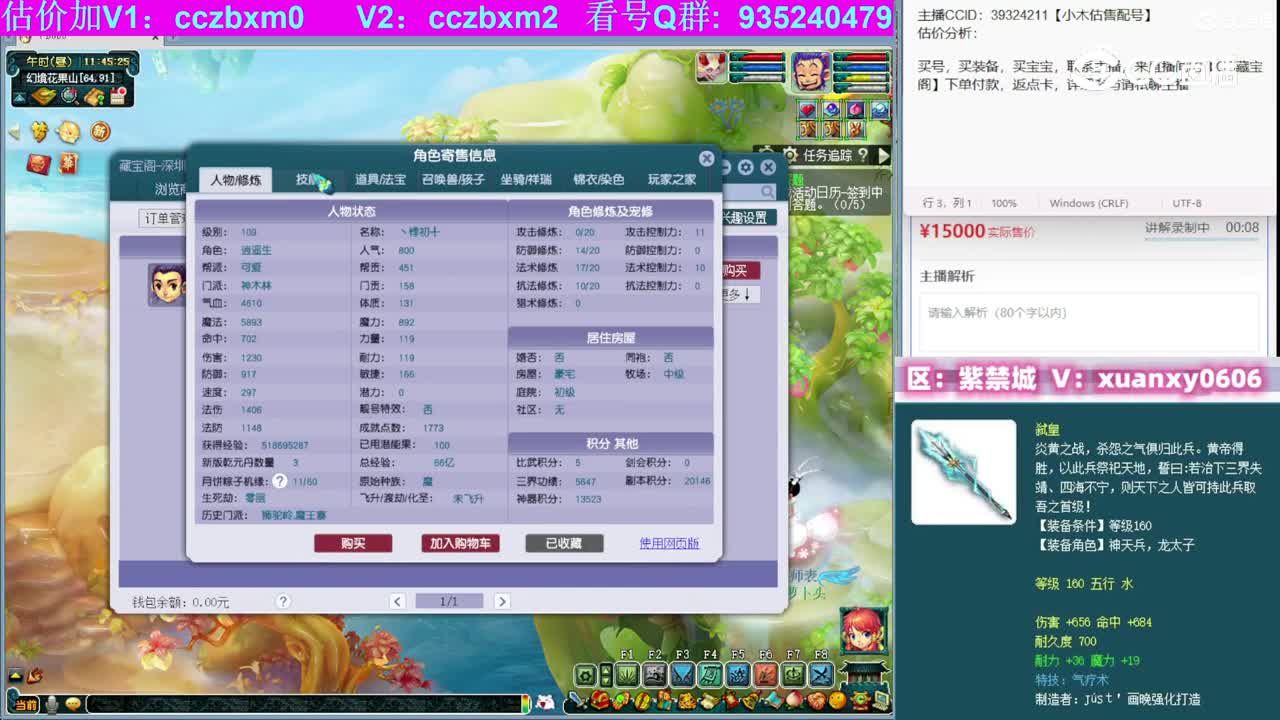Click the white pet face icon by the chat bar

545,702
